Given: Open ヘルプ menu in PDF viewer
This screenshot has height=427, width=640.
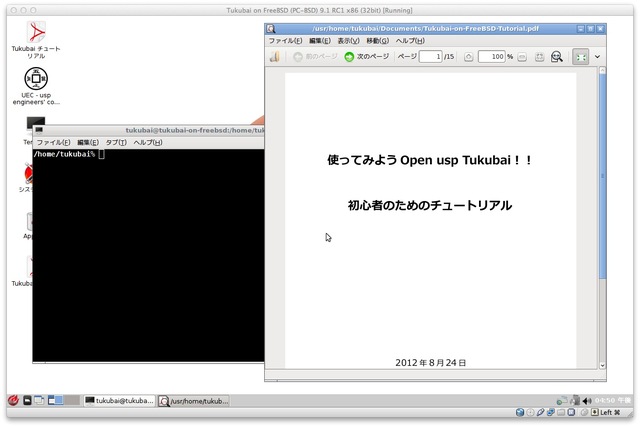Looking at the screenshot, I should tap(410, 41).
